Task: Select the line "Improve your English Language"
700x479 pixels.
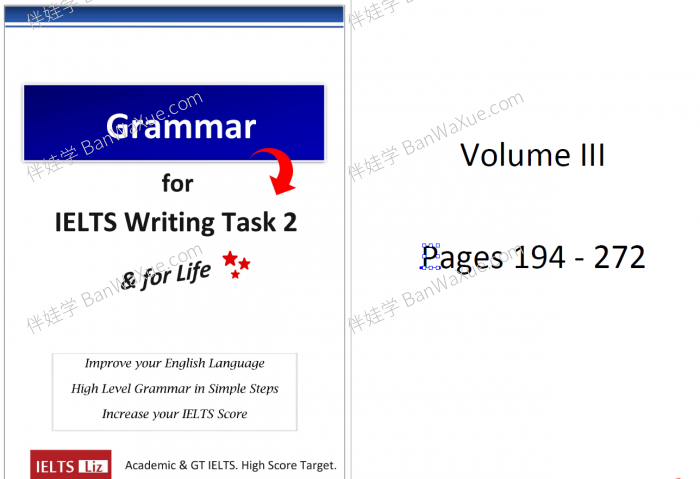Action: click(x=175, y=363)
